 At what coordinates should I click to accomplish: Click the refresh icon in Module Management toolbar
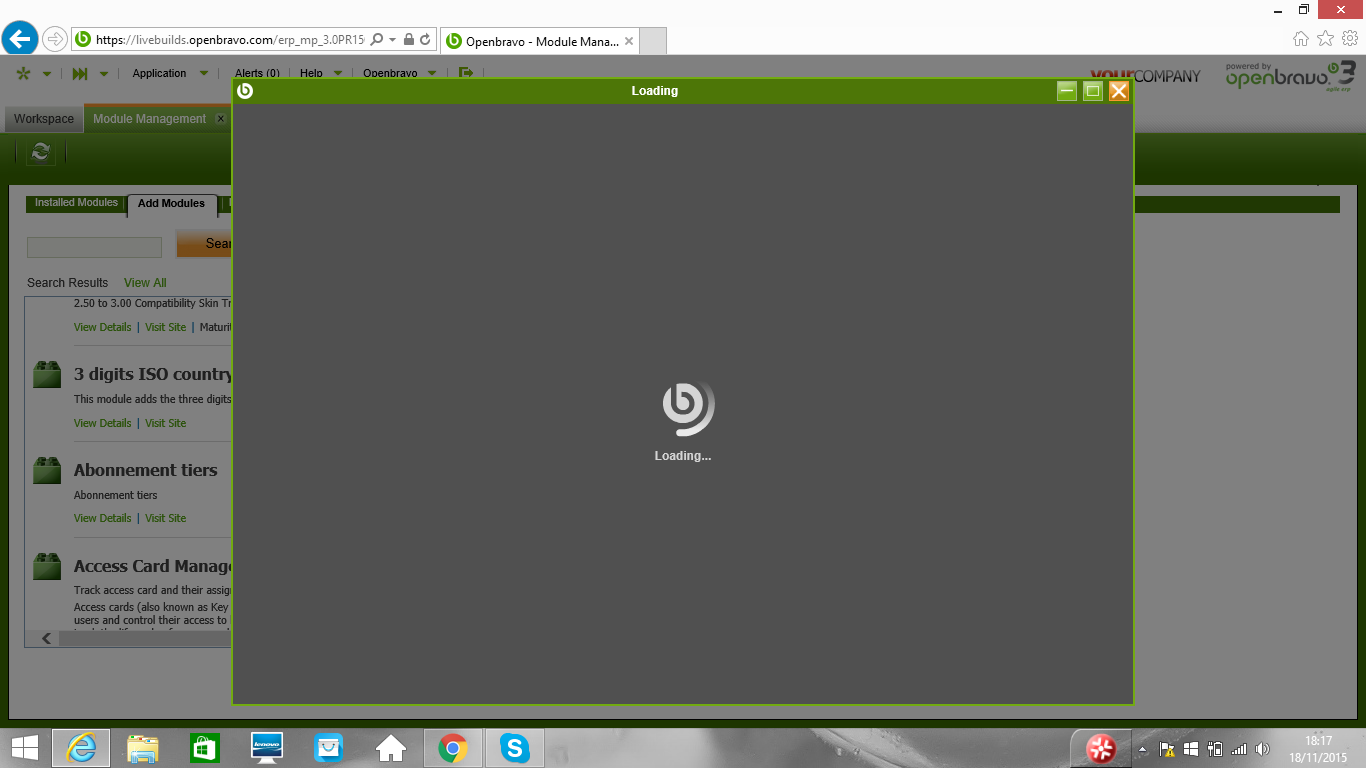coord(40,153)
